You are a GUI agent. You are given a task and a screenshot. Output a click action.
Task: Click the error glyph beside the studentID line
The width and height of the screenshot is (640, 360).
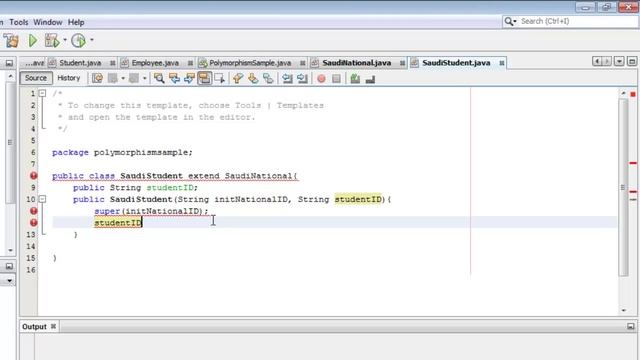(x=33, y=223)
